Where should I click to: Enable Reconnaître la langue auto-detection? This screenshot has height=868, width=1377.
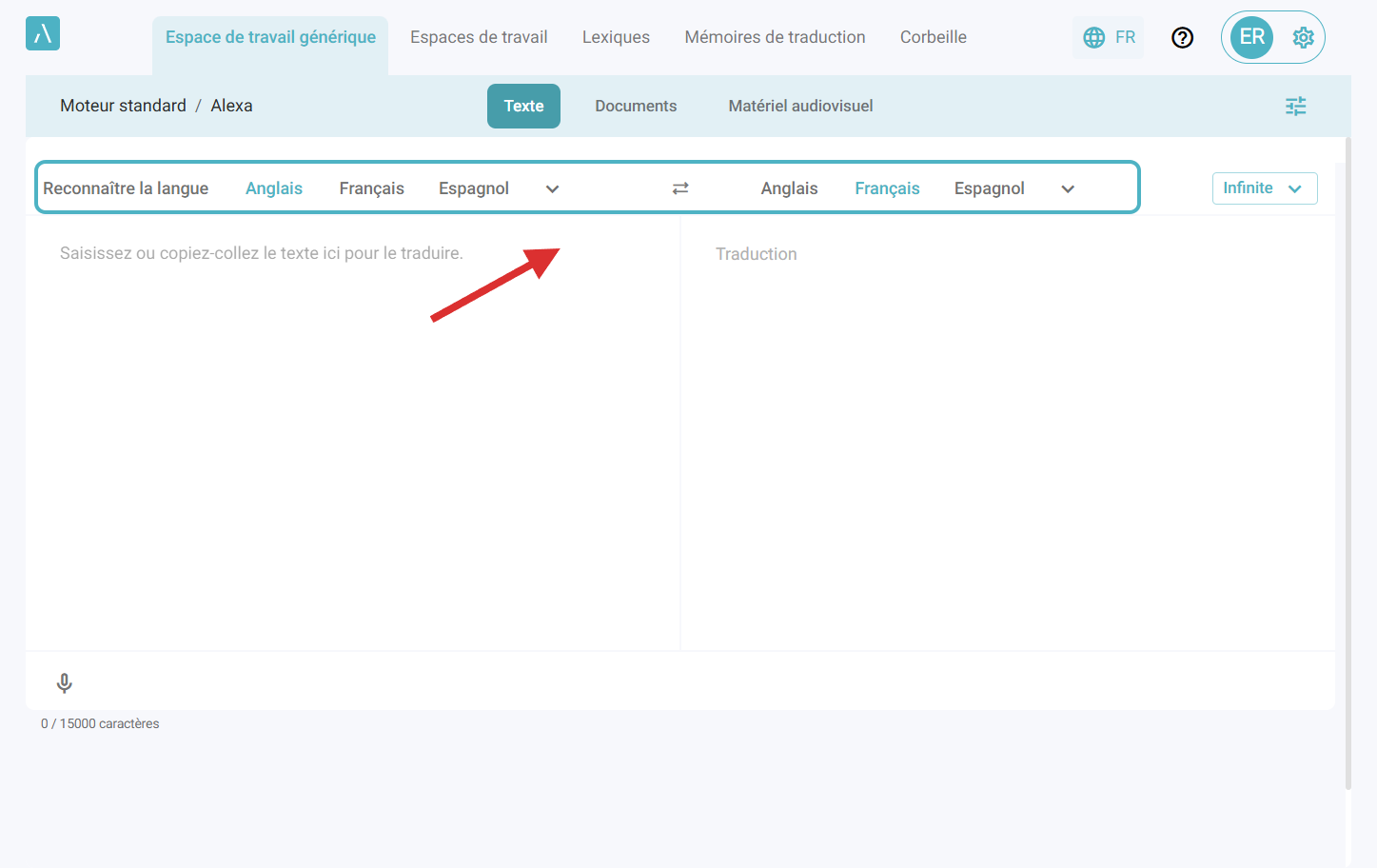pyautogui.click(x=126, y=188)
